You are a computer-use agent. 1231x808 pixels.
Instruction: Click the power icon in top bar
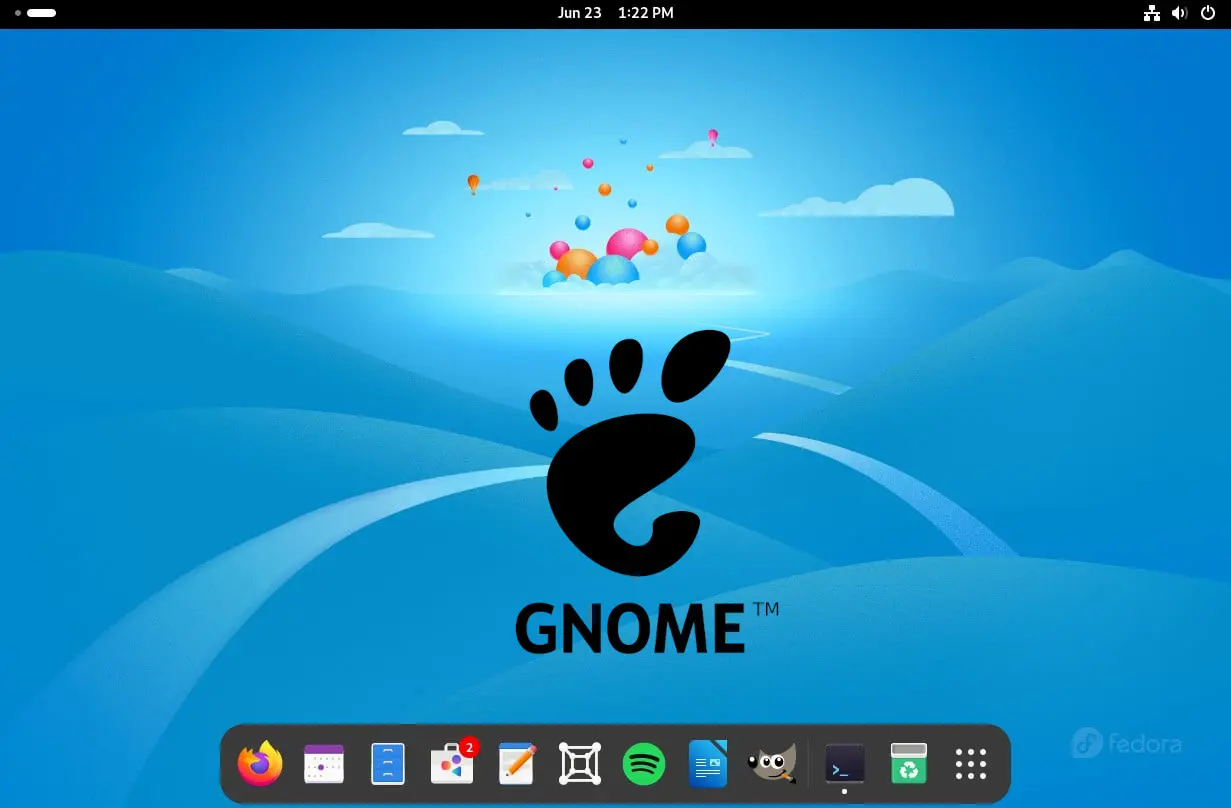pos(1207,13)
